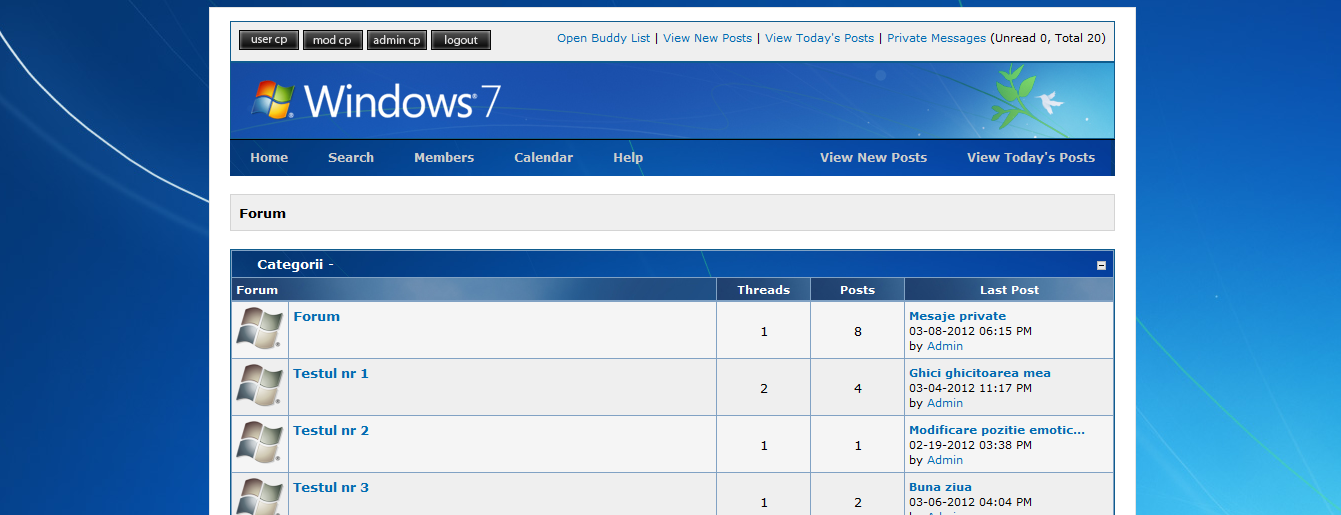Open the Members page
This screenshot has height=515, width=1341.
[x=444, y=158]
